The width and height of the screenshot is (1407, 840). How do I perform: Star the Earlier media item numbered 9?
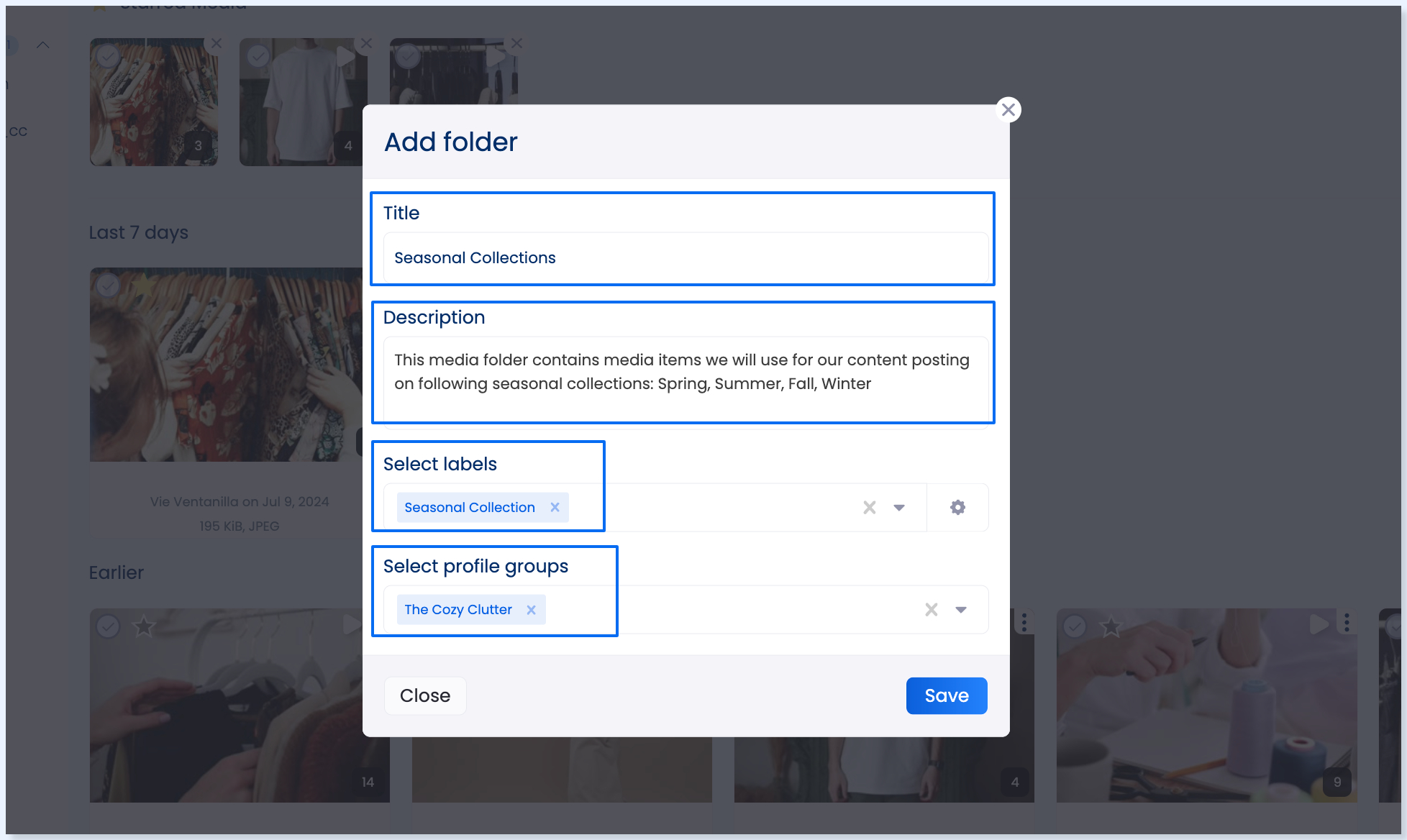1111,626
